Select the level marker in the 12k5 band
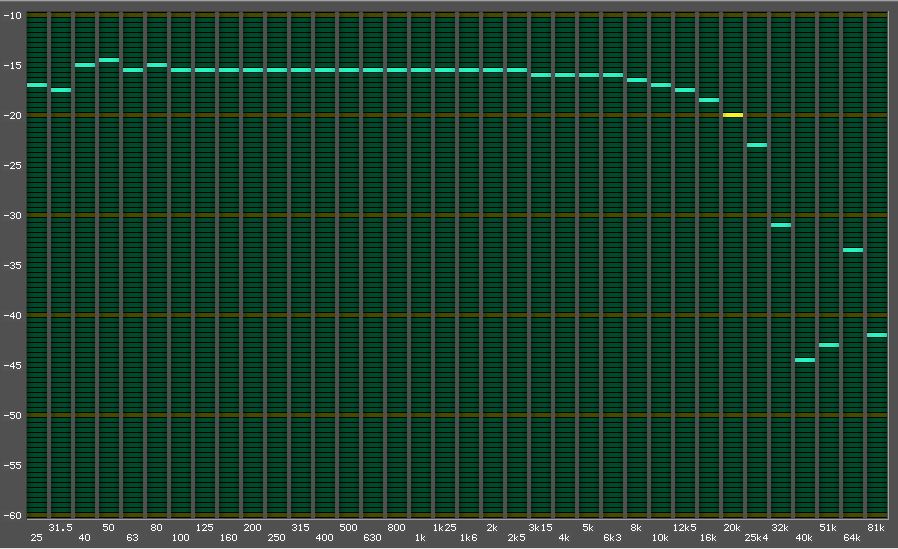The width and height of the screenshot is (898, 549). [684, 90]
